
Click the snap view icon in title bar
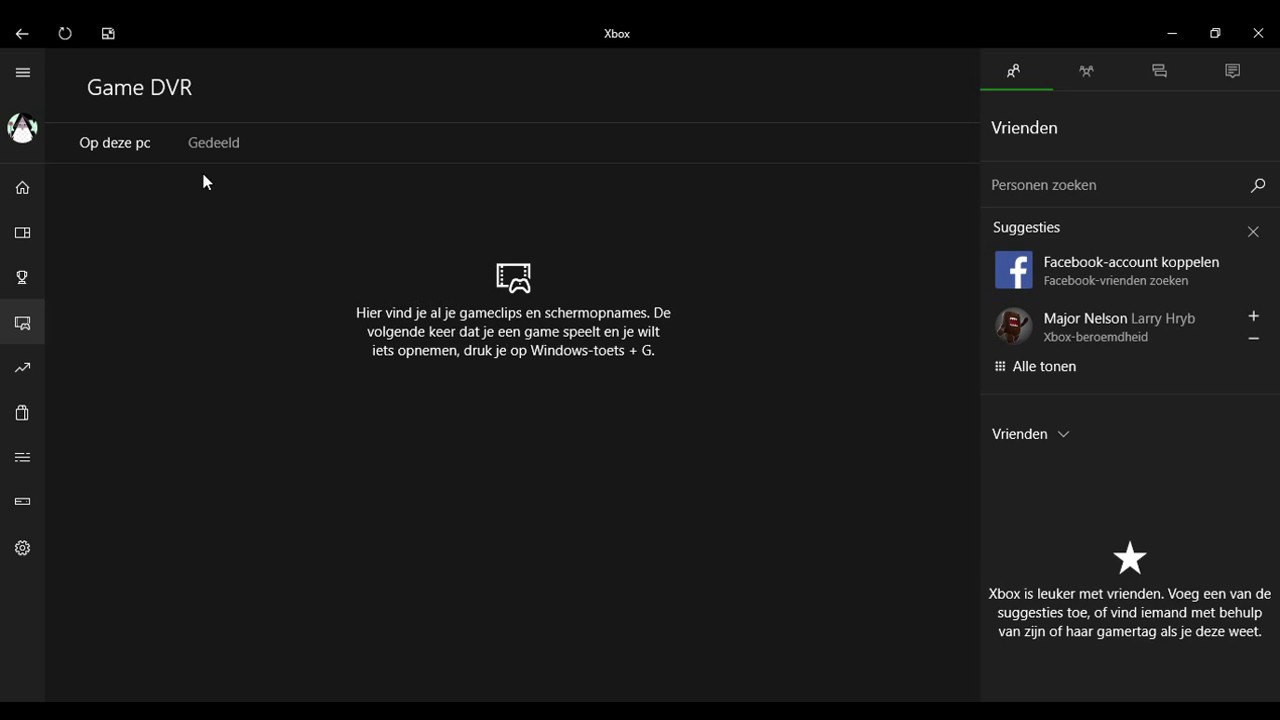tap(108, 34)
